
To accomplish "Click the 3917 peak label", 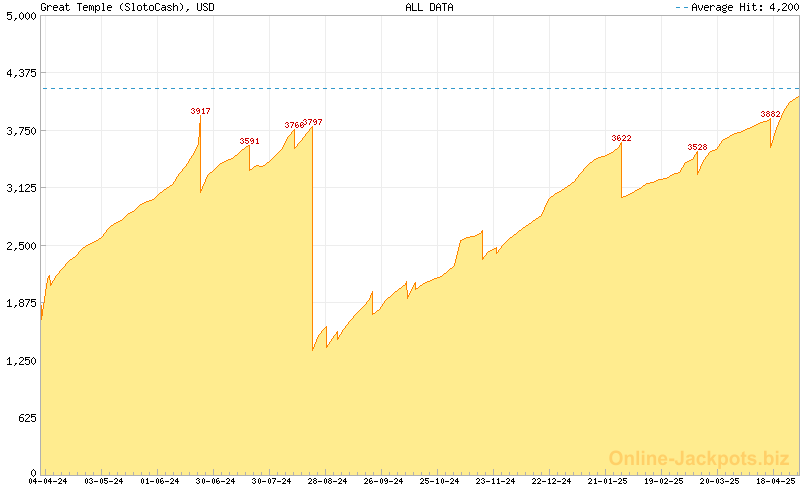I will 200,111.
